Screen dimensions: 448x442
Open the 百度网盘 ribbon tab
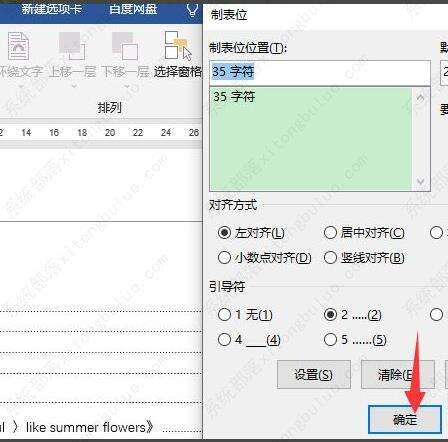[133, 9]
